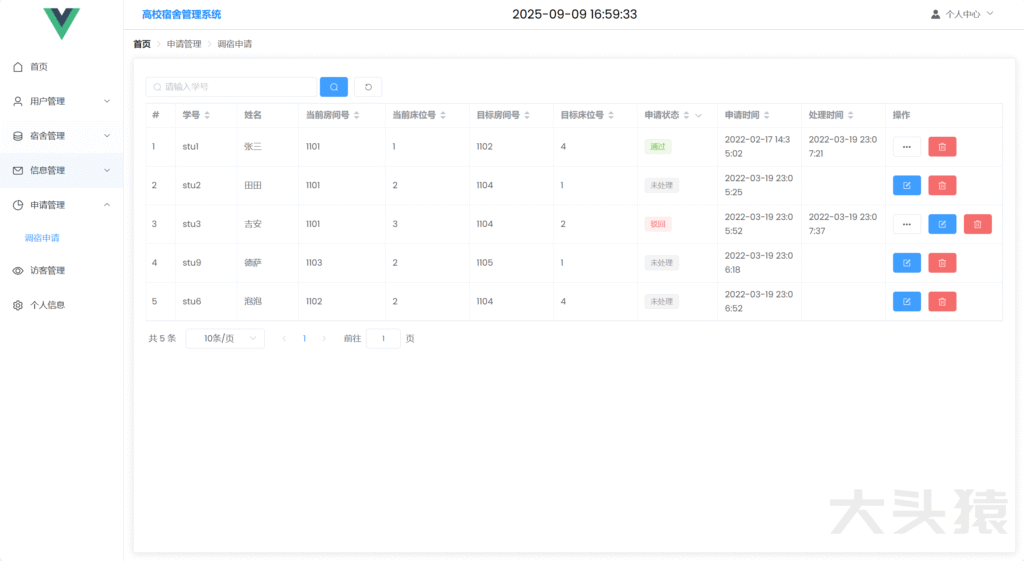The image size is (1024, 561).
Task: Open the 申请状态 filter dropdown chevron
Action: [x=698, y=116]
